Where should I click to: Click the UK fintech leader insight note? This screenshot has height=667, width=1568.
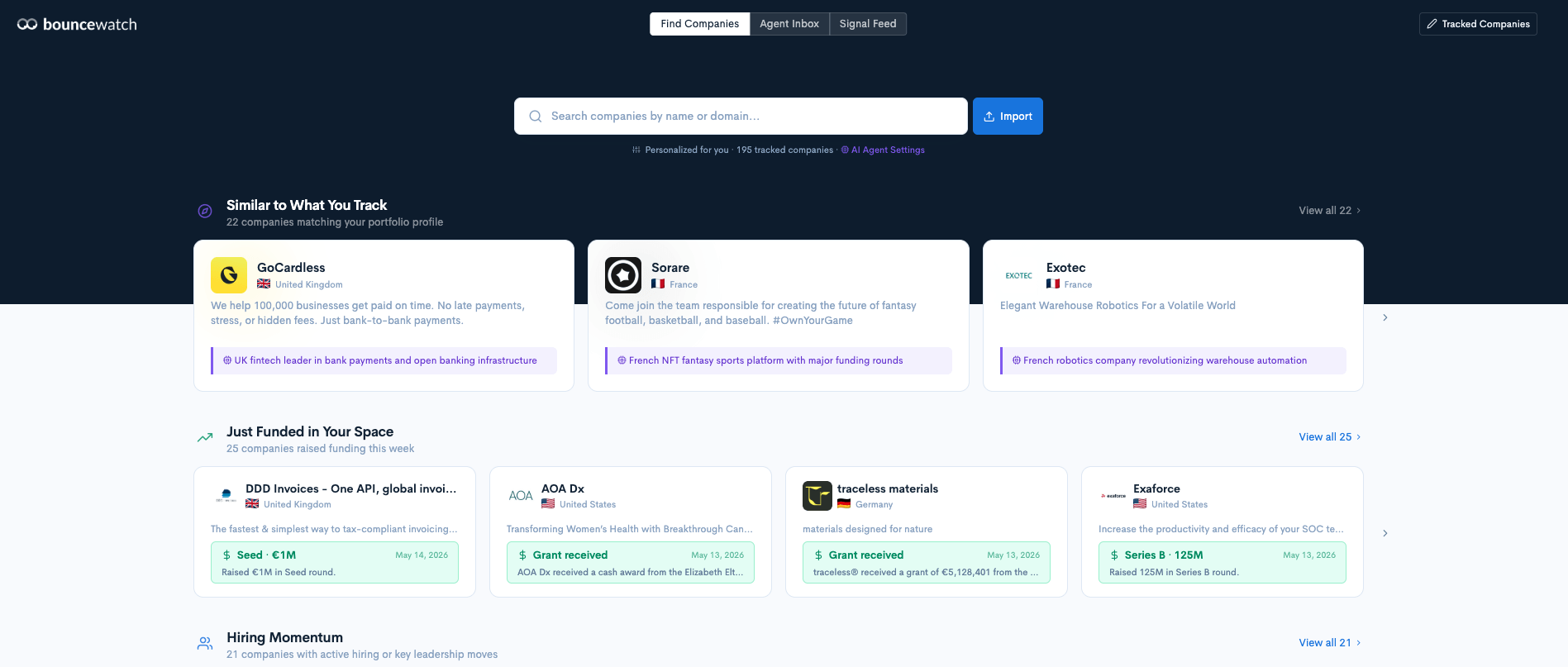click(x=384, y=360)
